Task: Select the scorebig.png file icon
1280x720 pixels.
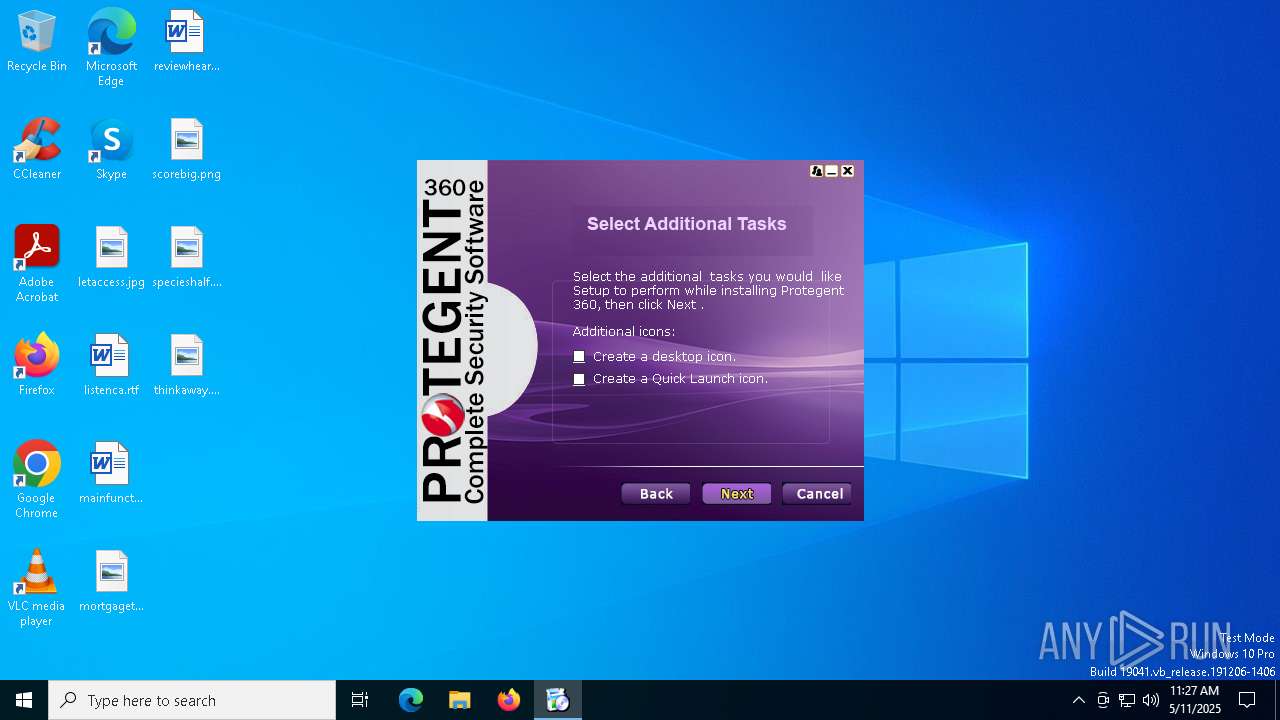Action: point(186,150)
